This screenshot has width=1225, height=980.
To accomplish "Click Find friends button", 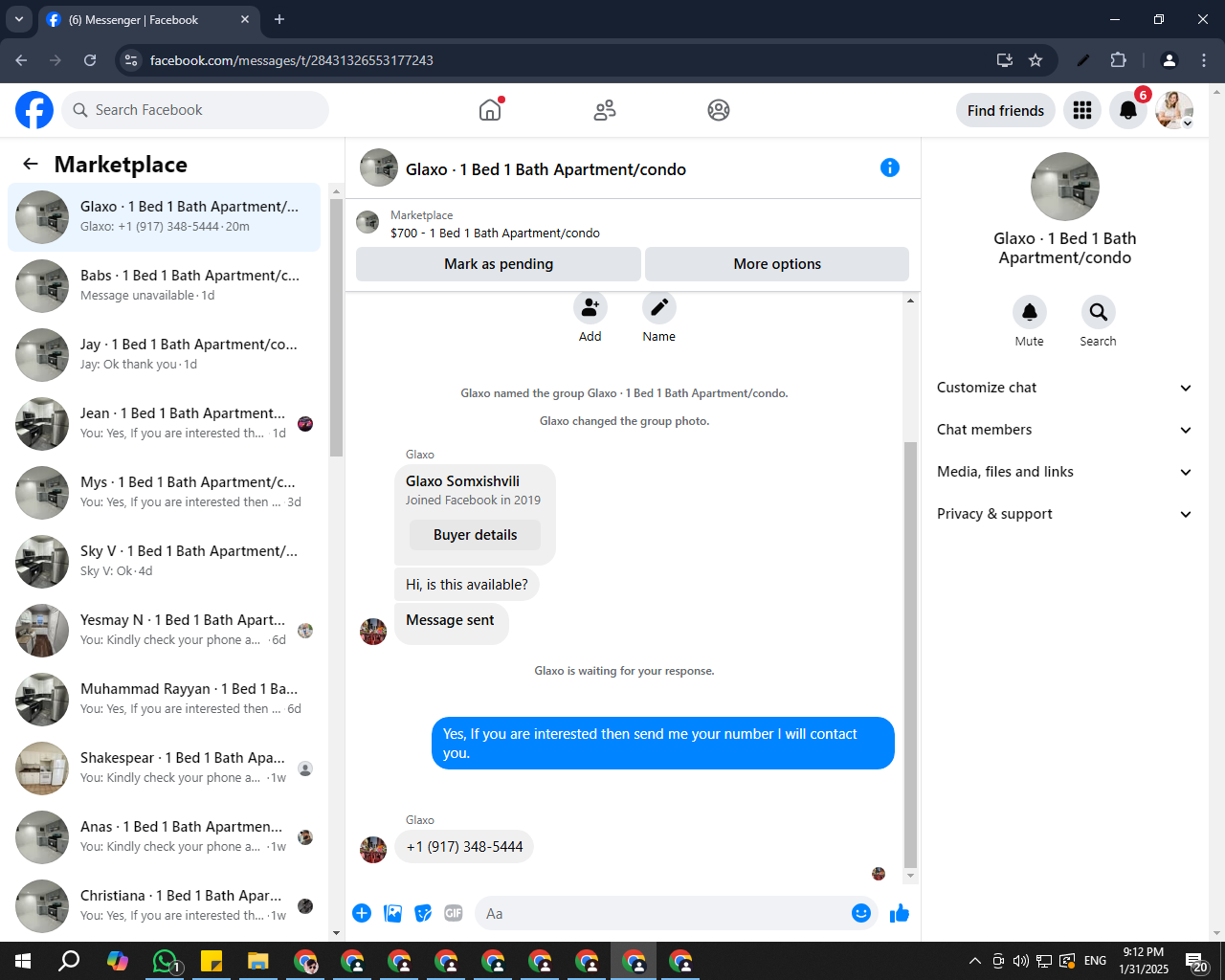I will click(1006, 110).
